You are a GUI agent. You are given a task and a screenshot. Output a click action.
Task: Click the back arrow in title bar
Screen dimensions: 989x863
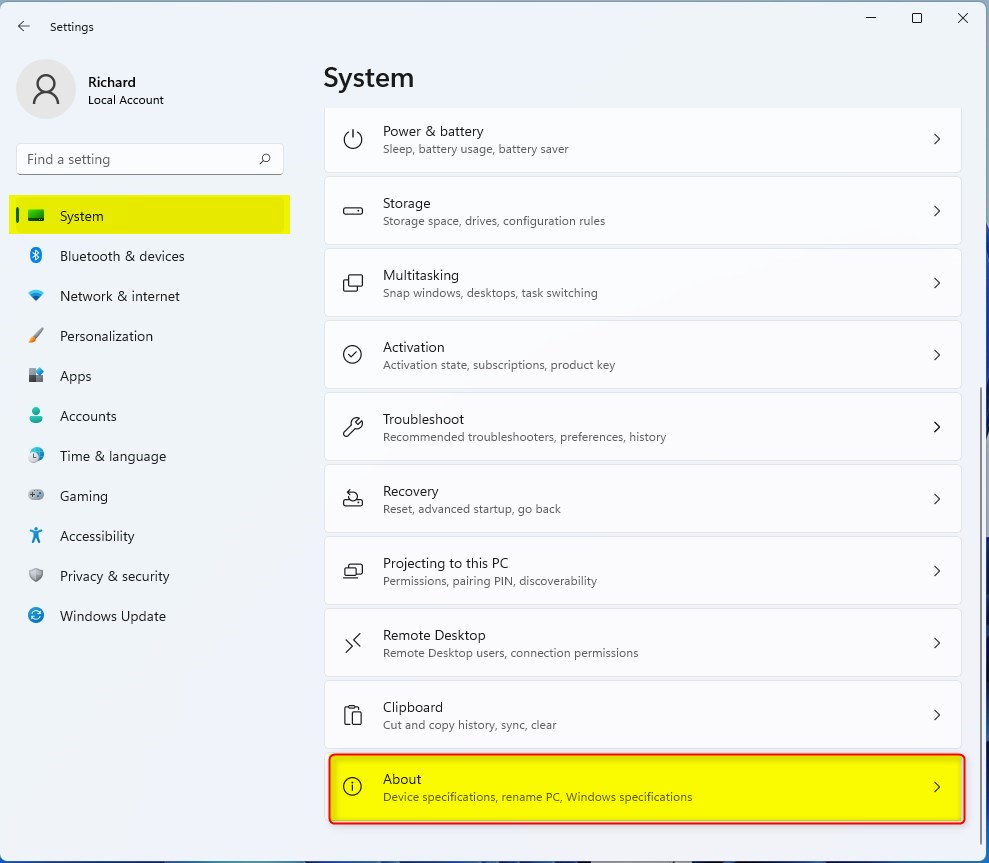pos(24,27)
